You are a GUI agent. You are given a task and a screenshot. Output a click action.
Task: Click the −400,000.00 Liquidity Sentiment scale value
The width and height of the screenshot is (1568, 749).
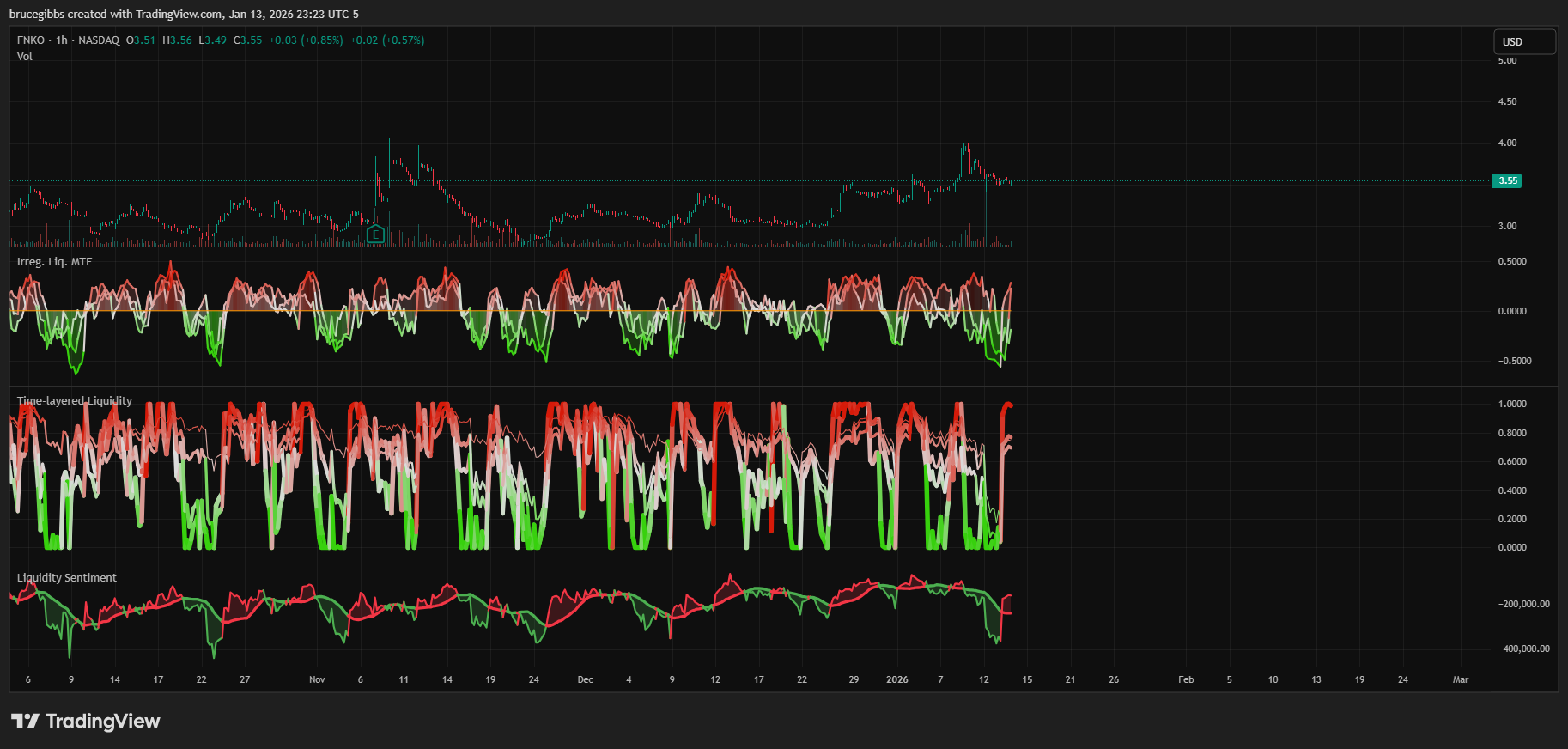pyautogui.click(x=1523, y=649)
